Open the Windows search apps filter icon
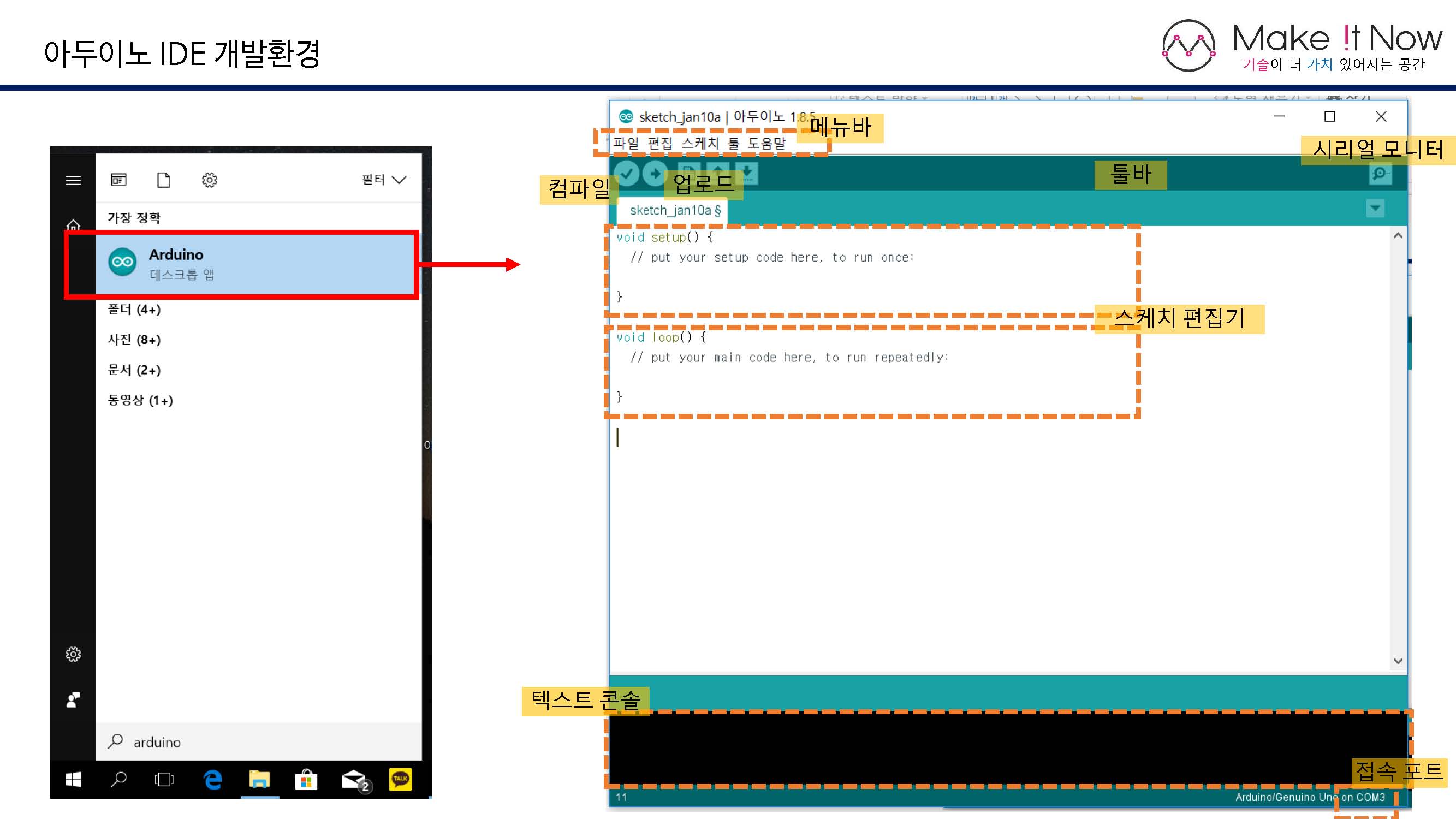 pyautogui.click(x=118, y=180)
